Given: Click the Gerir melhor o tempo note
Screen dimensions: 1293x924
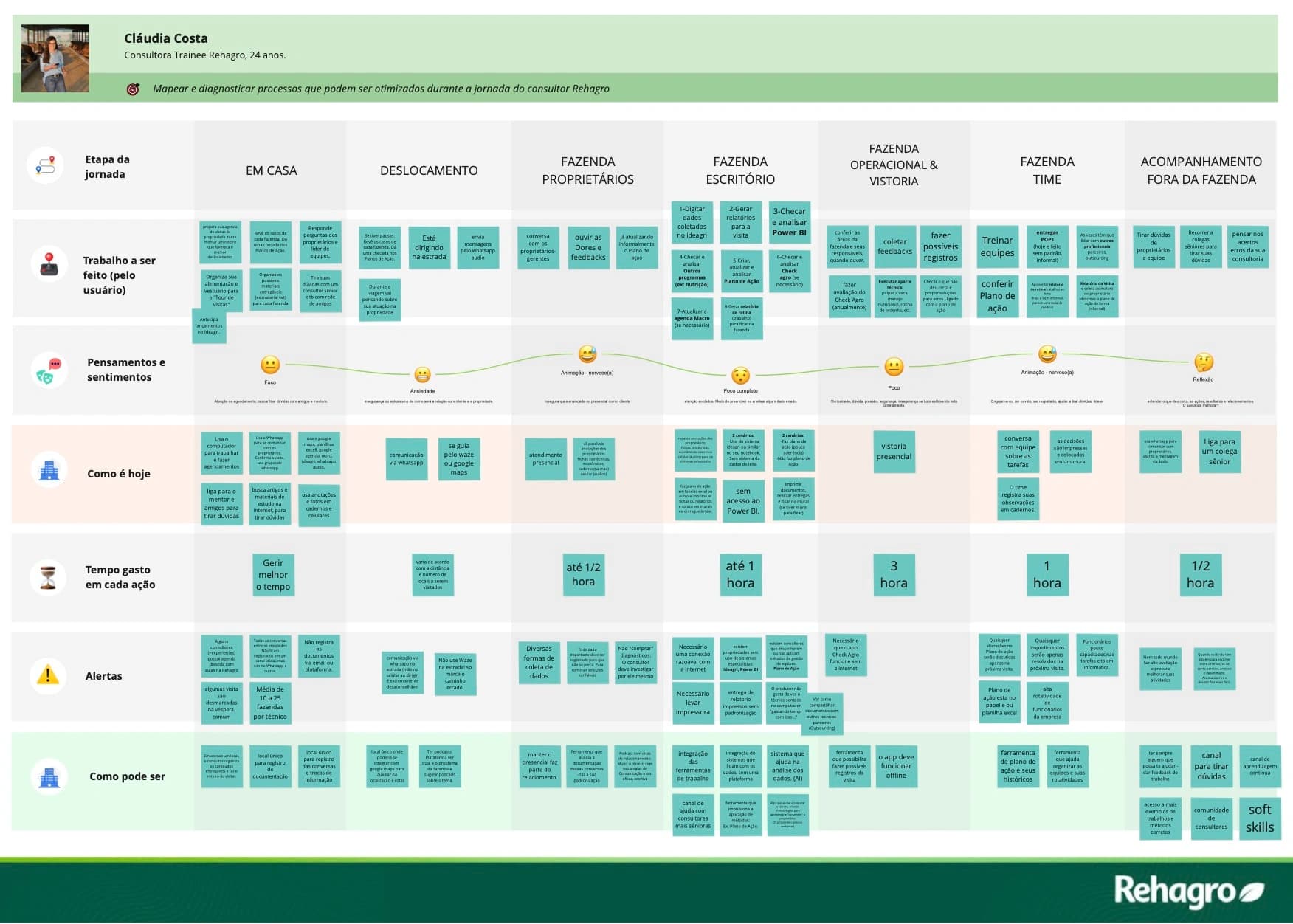Looking at the screenshot, I should pyautogui.click(x=273, y=575).
